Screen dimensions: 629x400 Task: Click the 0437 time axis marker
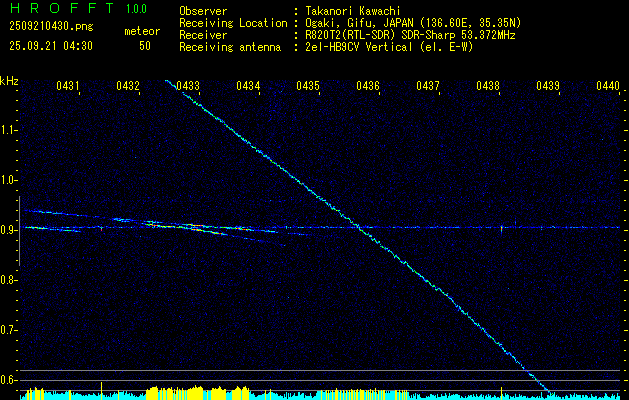[428, 85]
